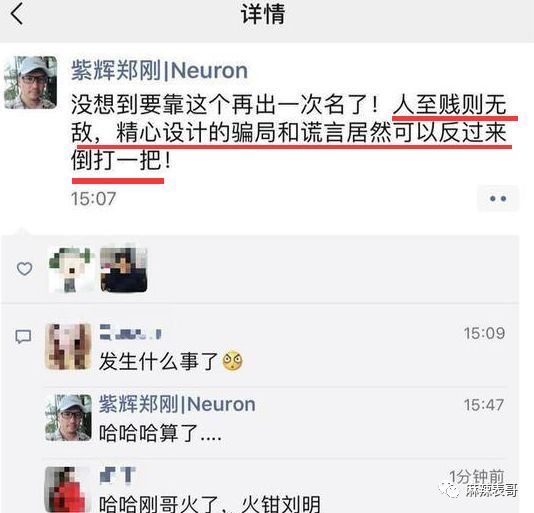Tap the comment bubble icon
This screenshot has height=513, width=534.
coord(23,337)
